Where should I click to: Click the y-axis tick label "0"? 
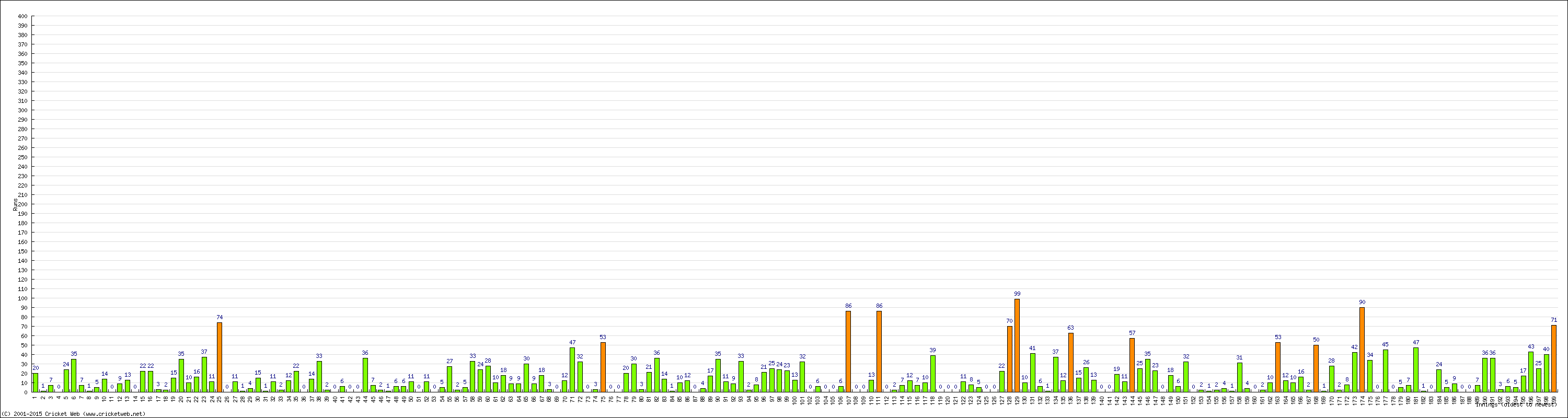(x=26, y=392)
